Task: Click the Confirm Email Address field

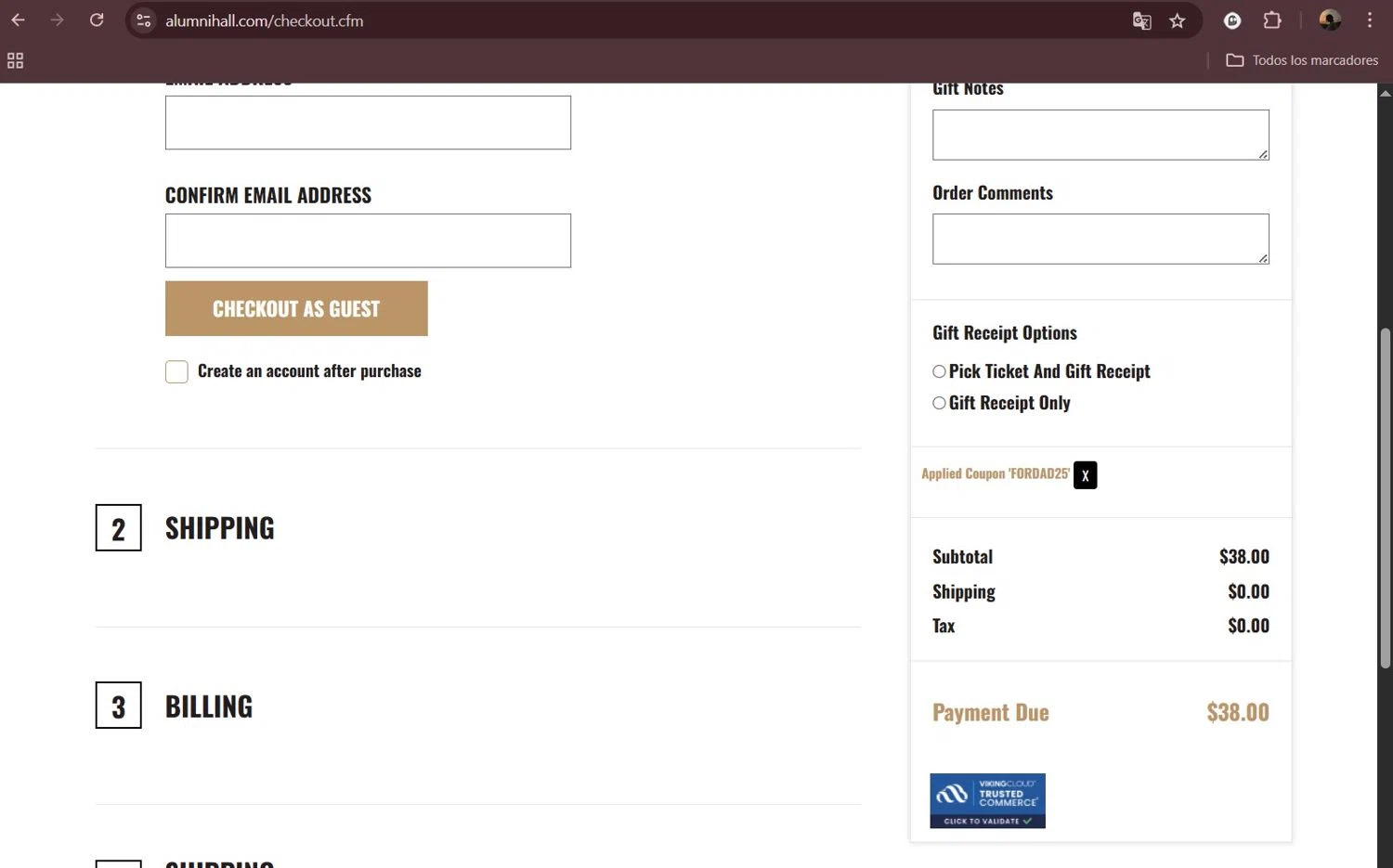Action: 368,240
